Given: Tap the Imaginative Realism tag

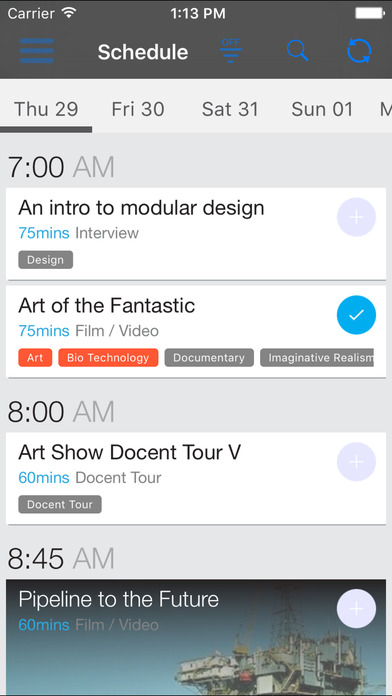Looking at the screenshot, I should pos(317,358).
